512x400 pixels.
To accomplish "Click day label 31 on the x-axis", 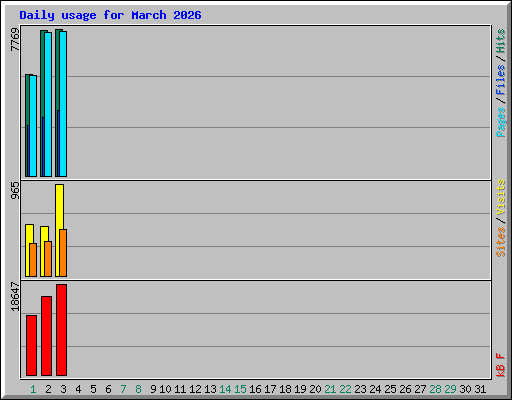I will tap(480, 389).
